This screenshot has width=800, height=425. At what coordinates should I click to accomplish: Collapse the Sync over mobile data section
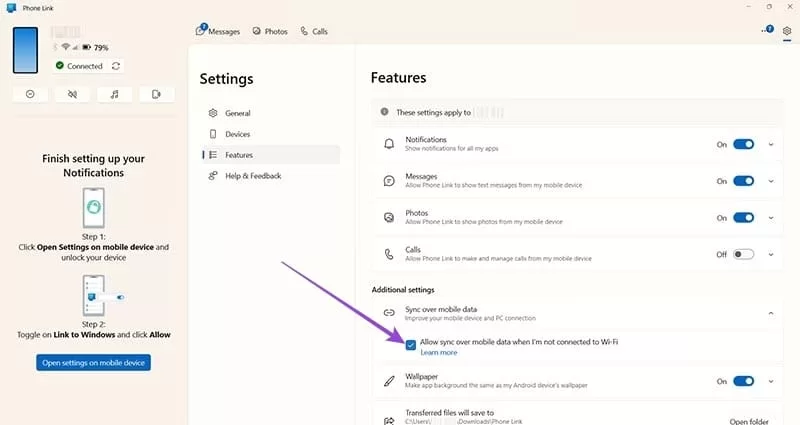[x=771, y=313]
